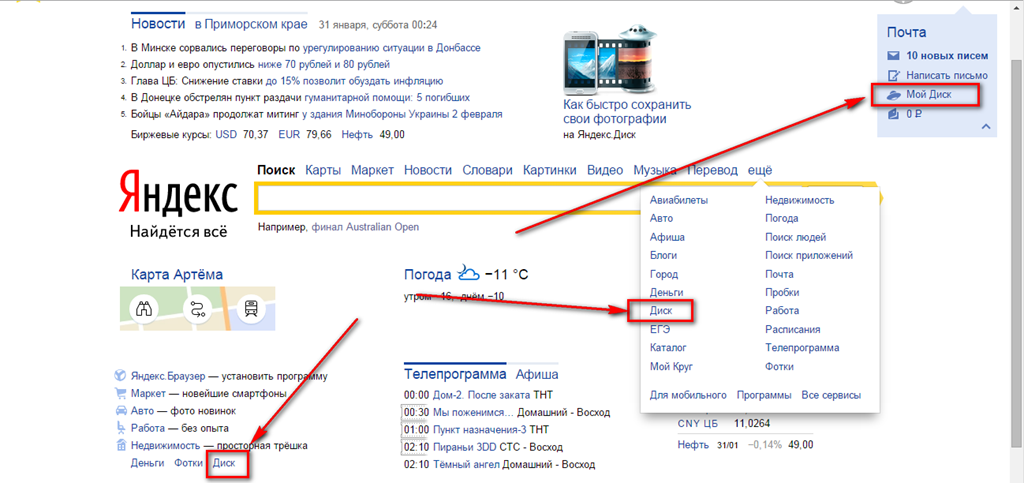Click the envelope icon beside 10 новых писем
1024x483 pixels.
coord(893,55)
